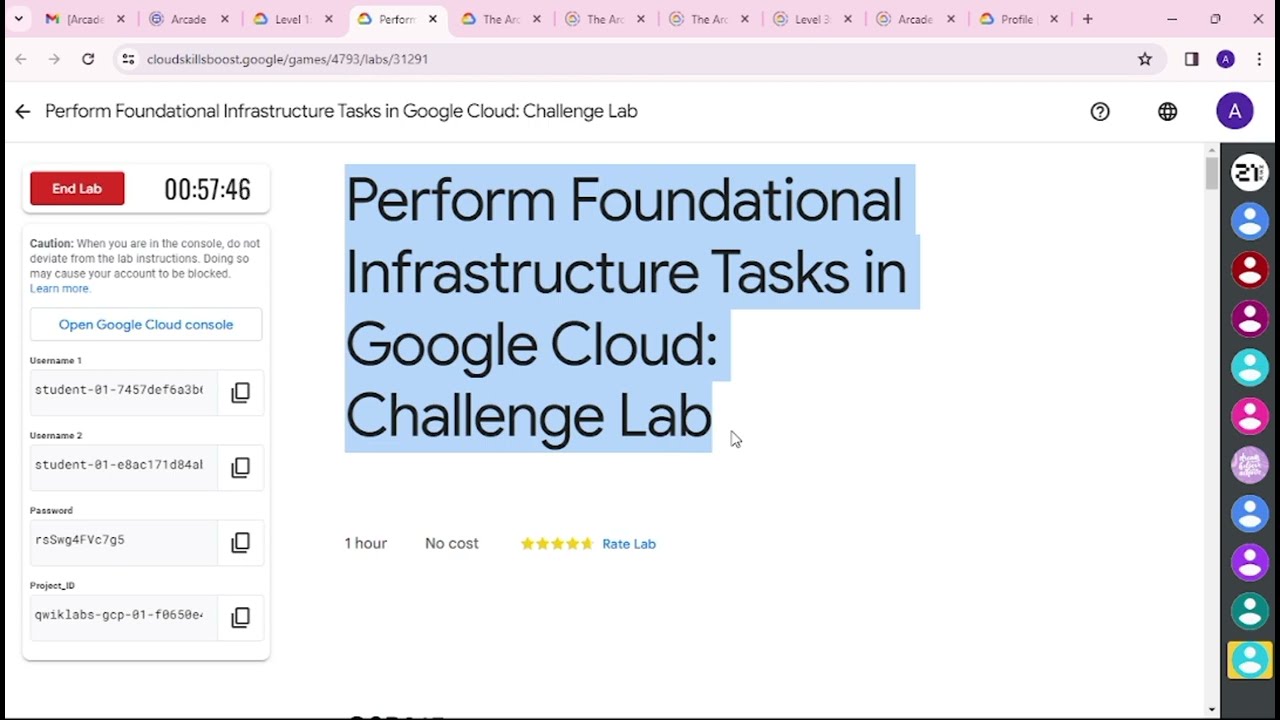This screenshot has width=1280, height=720.
Task: Copy Username 2 to clipboard
Action: (x=240, y=467)
